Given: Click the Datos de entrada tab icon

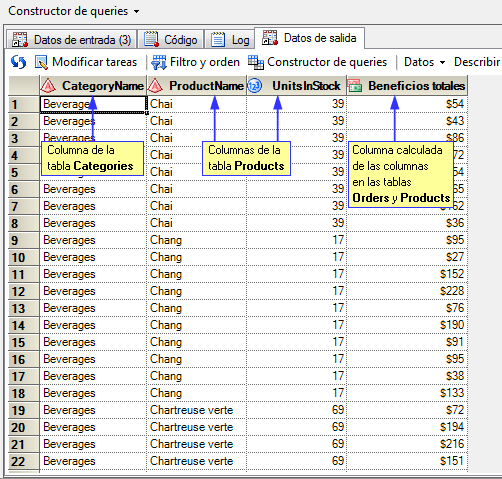Looking at the screenshot, I should (x=20, y=40).
